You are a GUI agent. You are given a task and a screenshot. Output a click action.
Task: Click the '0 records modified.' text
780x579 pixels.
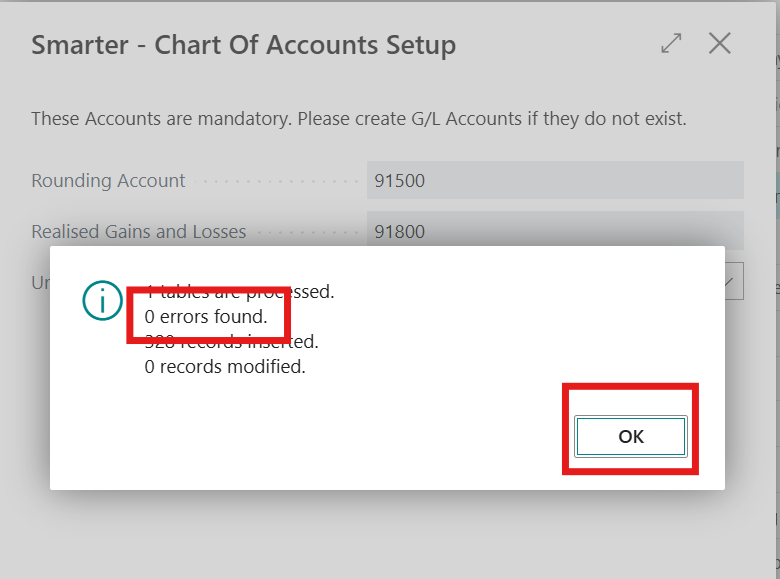(x=225, y=367)
